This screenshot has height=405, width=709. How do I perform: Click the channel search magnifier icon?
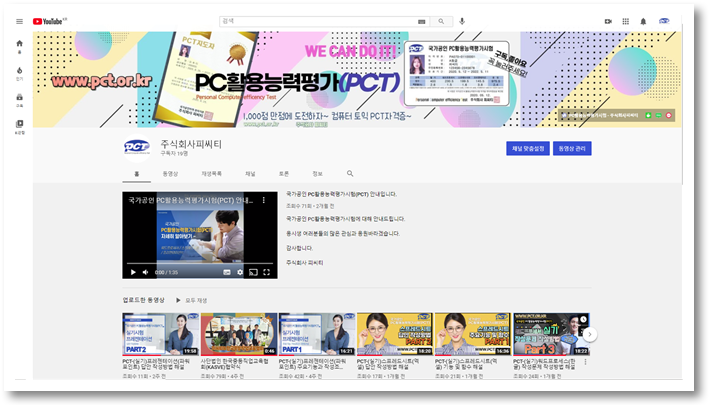350,174
